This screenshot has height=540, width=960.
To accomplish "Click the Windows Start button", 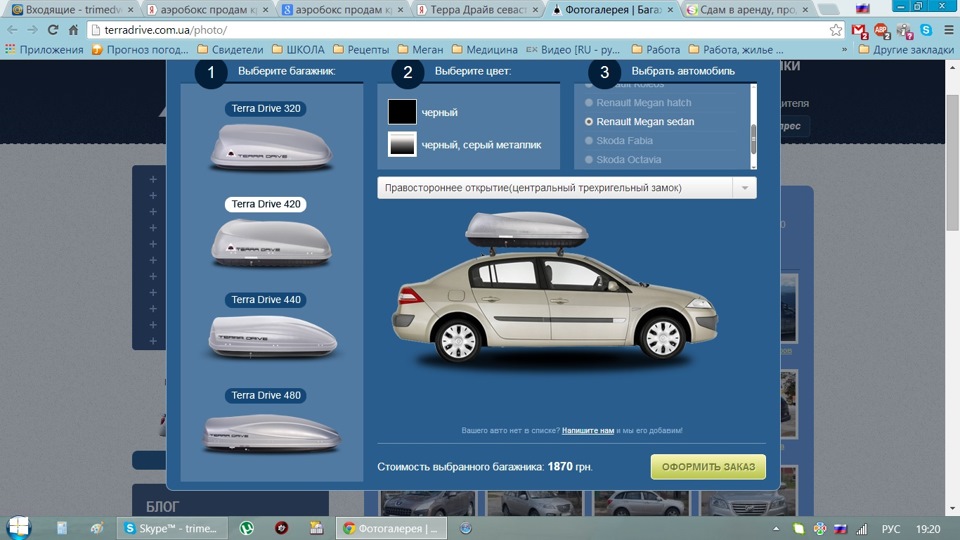I will 19,528.
